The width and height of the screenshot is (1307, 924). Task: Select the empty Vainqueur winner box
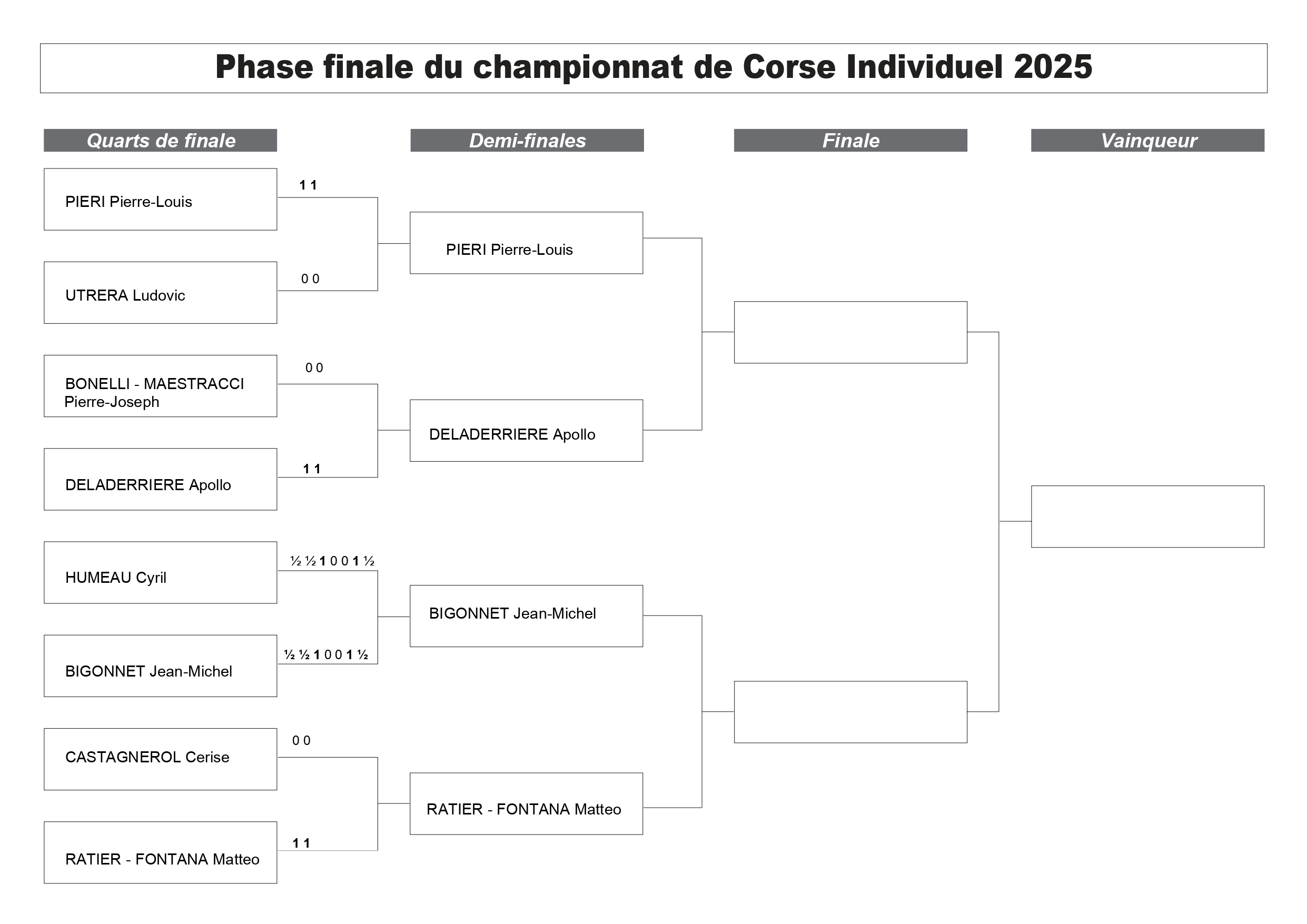pos(1147,517)
